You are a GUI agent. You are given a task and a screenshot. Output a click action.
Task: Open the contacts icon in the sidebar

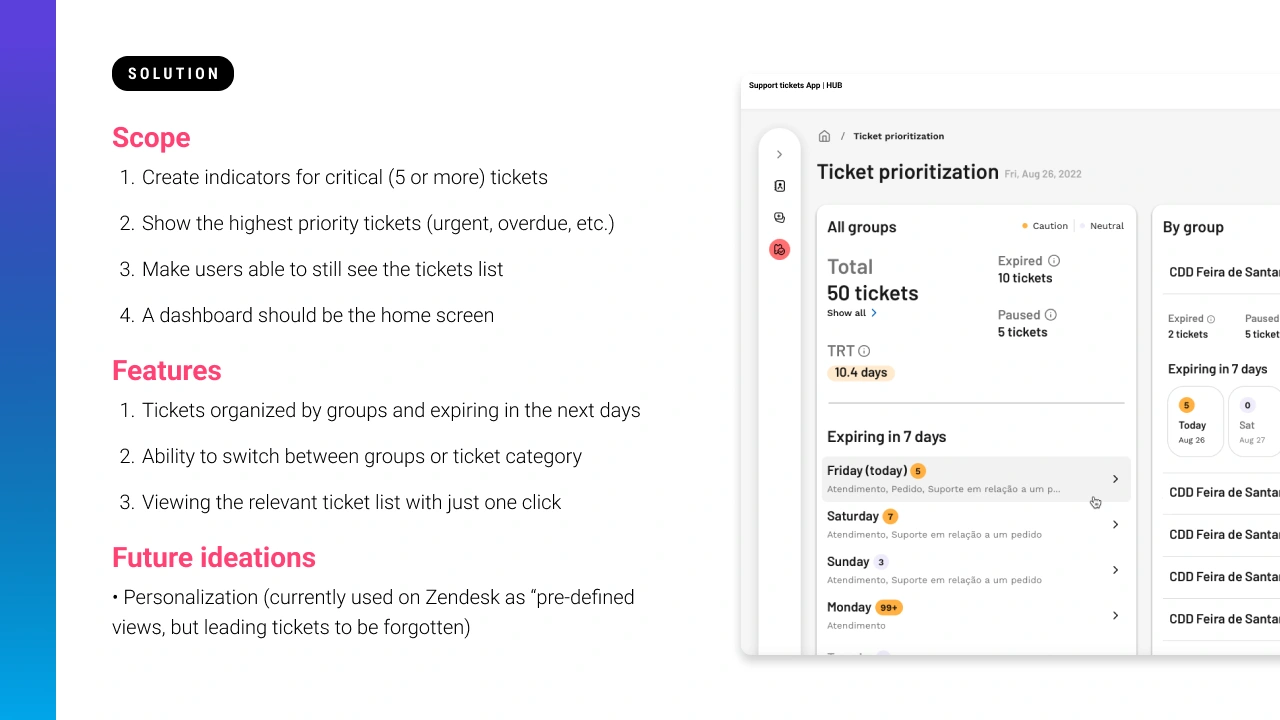780,186
